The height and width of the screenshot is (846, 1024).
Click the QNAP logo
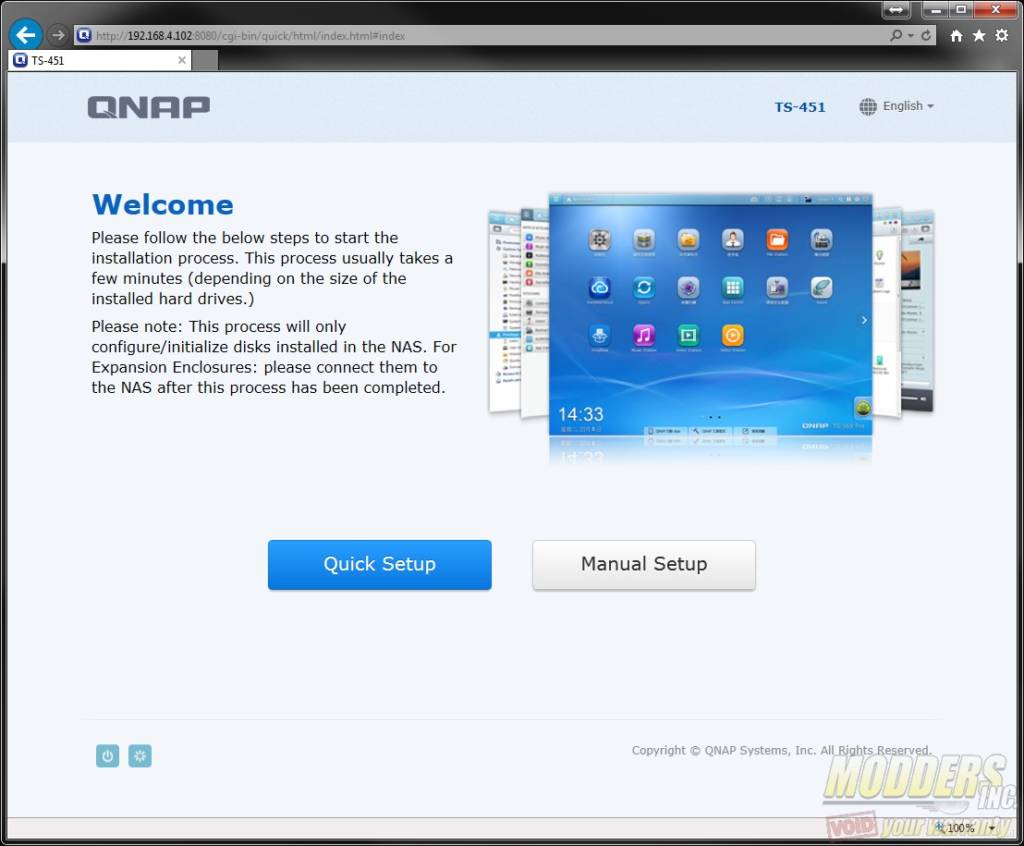coord(149,107)
